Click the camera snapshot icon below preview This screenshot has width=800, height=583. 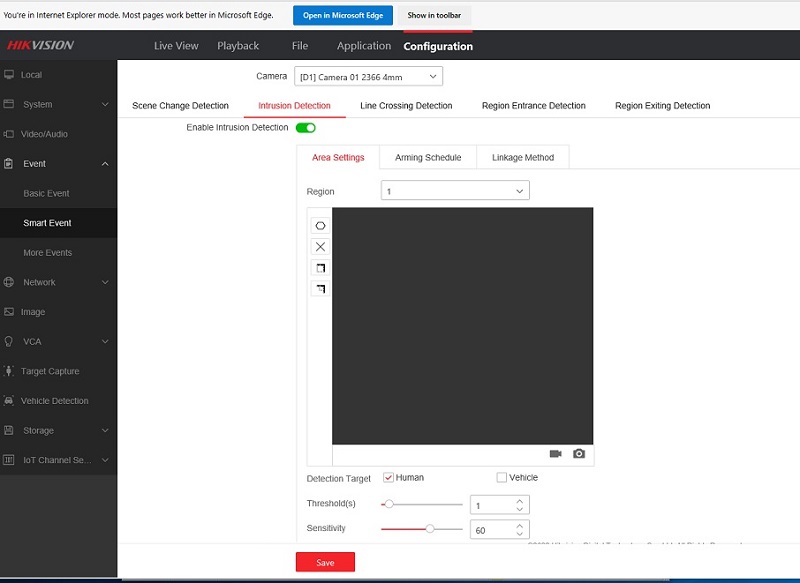pyautogui.click(x=579, y=454)
